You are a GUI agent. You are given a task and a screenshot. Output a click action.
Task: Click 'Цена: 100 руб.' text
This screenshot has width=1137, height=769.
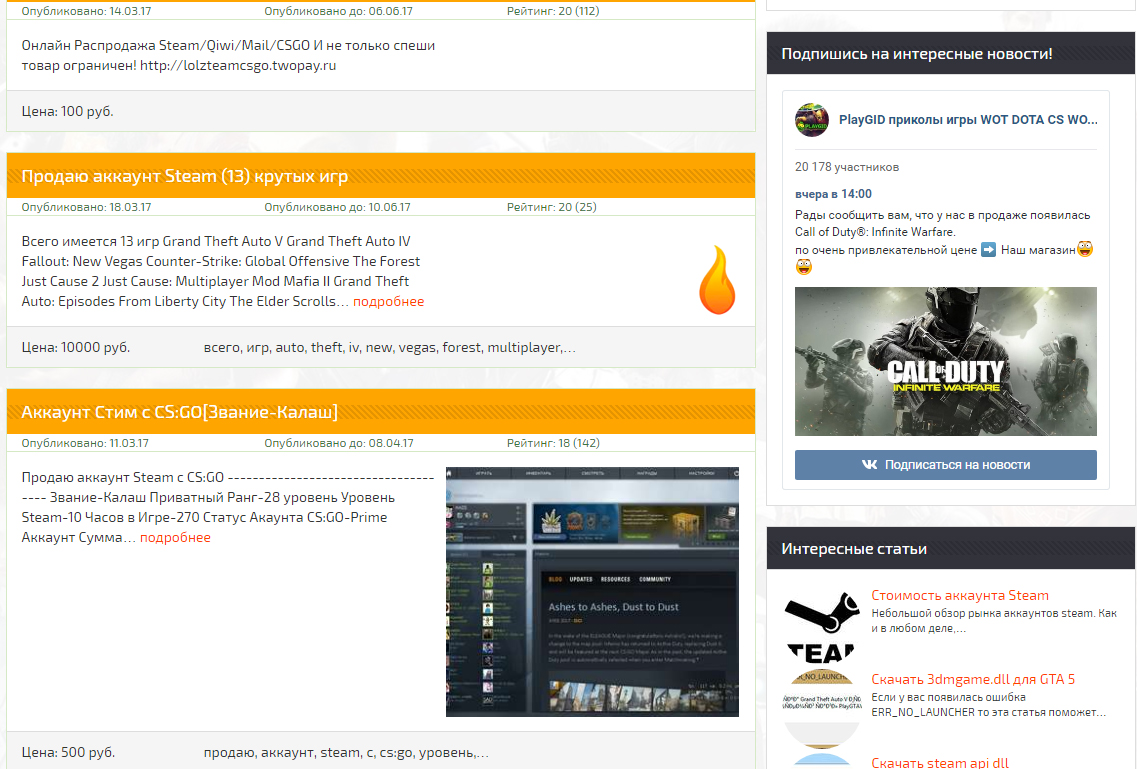point(67,111)
